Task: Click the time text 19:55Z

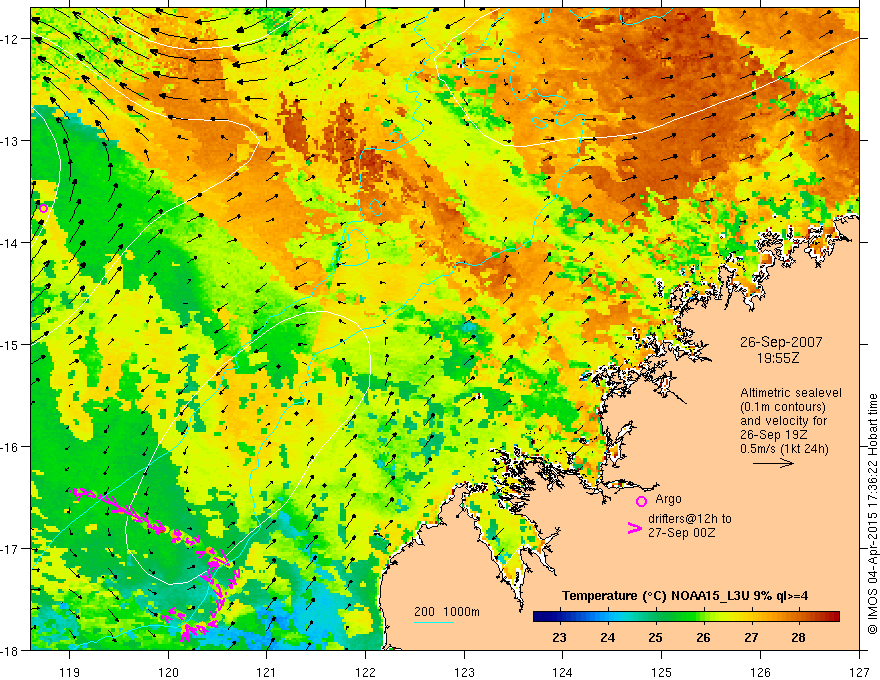Action: pos(778,358)
